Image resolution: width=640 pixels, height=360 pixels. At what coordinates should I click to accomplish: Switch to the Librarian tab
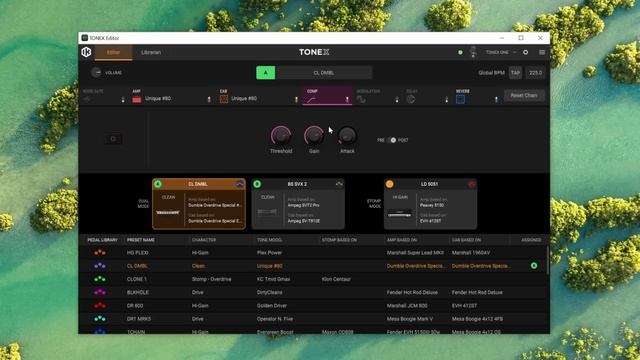point(151,52)
